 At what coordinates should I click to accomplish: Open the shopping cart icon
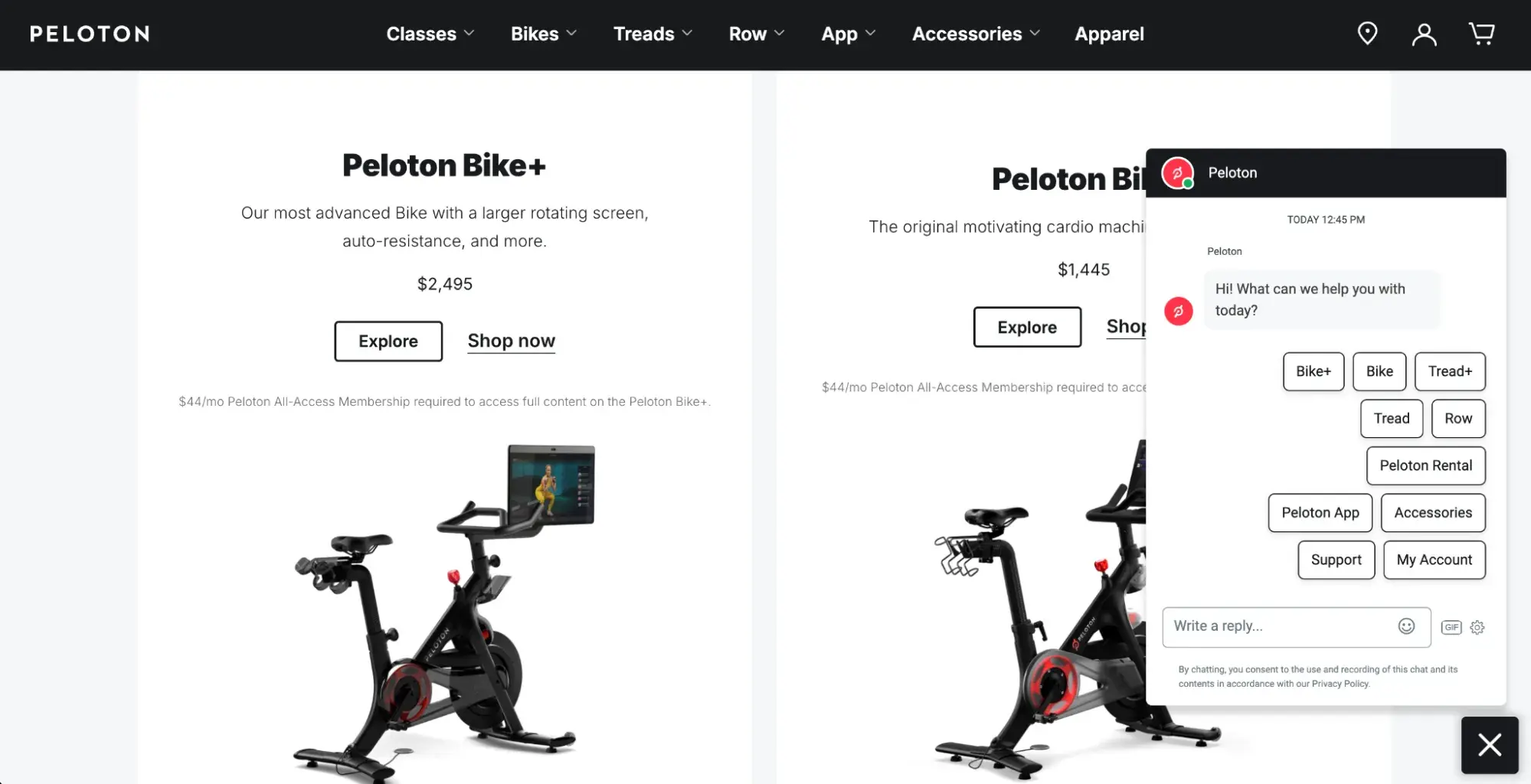(1481, 34)
